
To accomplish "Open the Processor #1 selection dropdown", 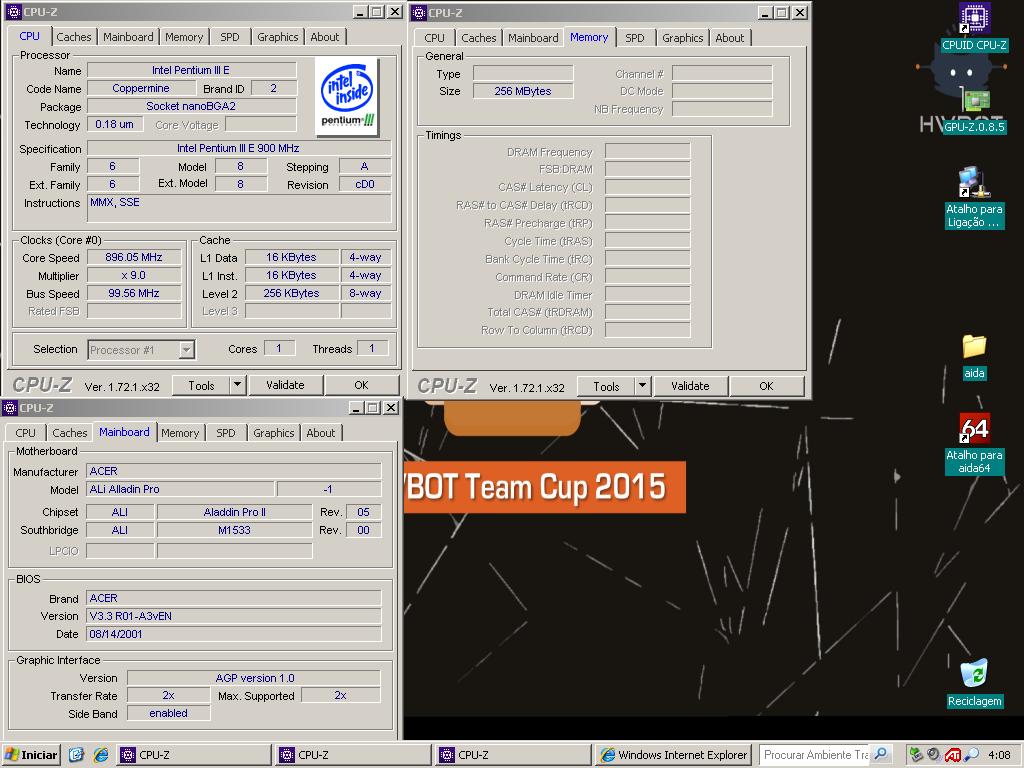I will click(186, 350).
